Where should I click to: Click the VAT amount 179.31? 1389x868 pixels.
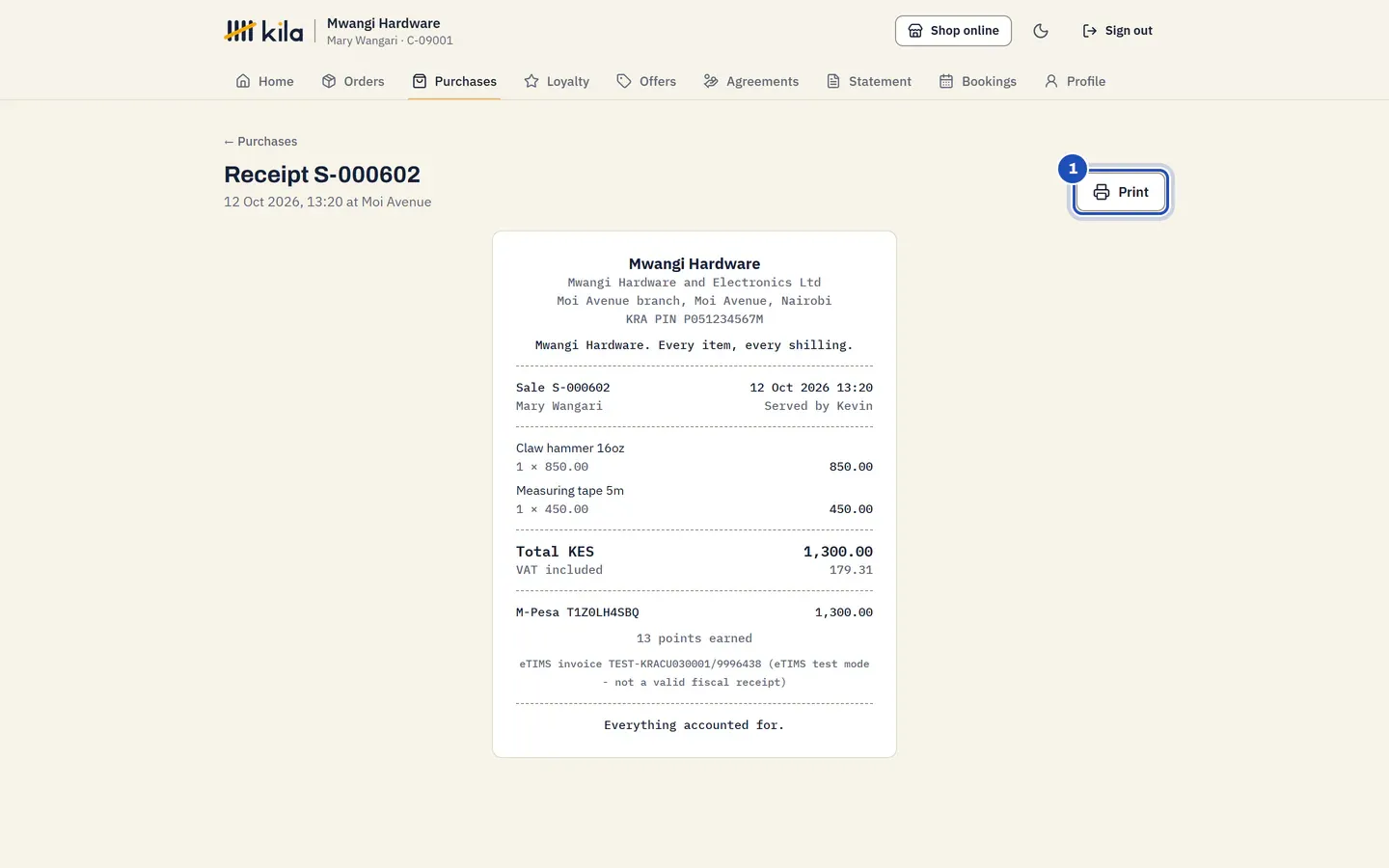click(x=851, y=570)
